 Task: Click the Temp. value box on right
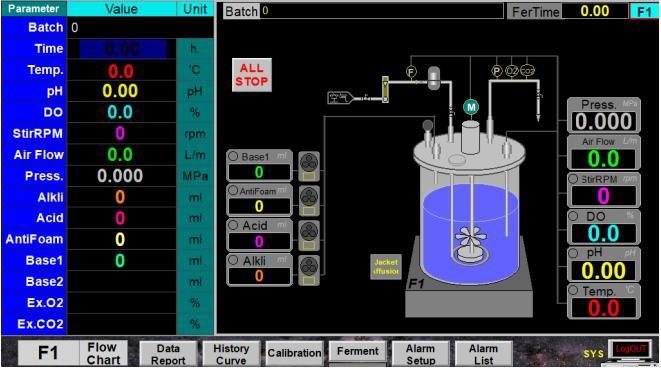603,308
